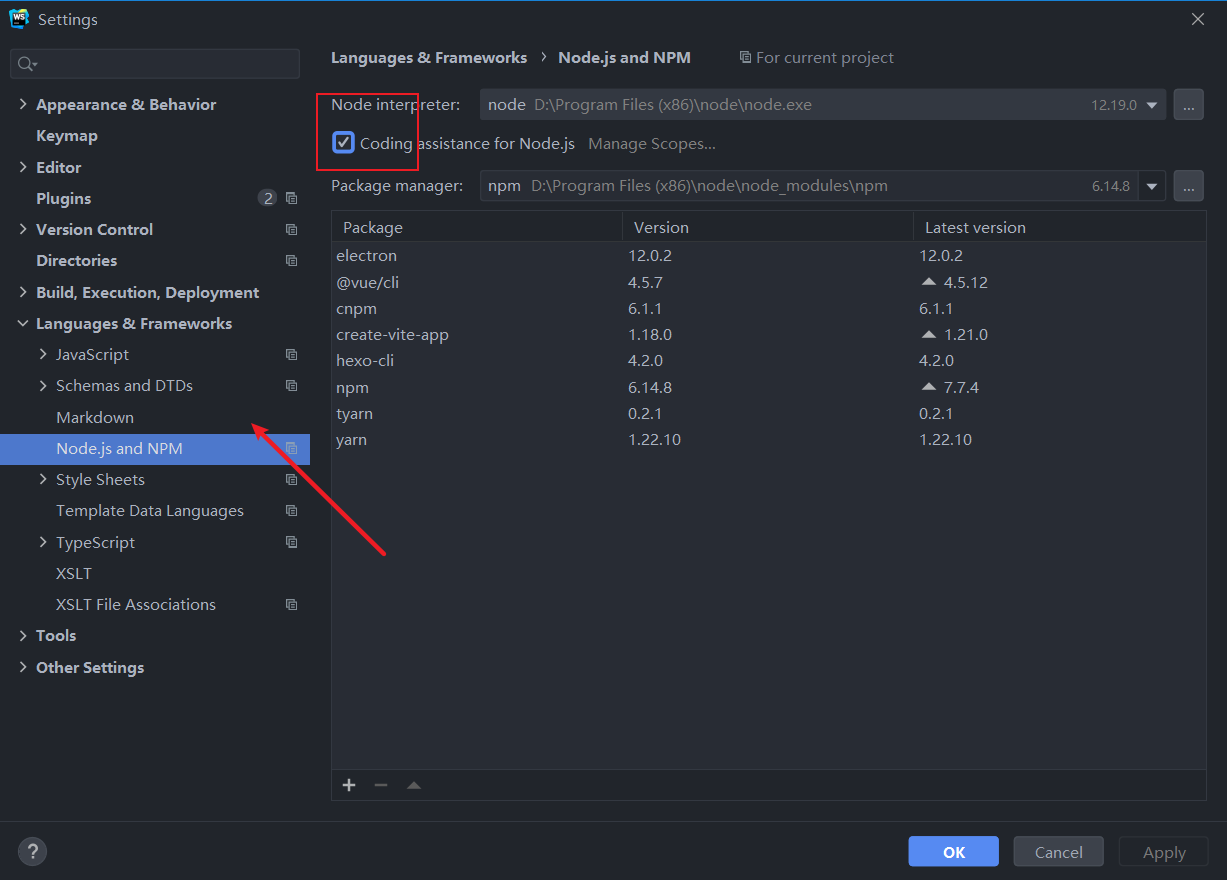Image resolution: width=1227 pixels, height=880 pixels.
Task: Click project icon beside Version Control
Action: [291, 229]
